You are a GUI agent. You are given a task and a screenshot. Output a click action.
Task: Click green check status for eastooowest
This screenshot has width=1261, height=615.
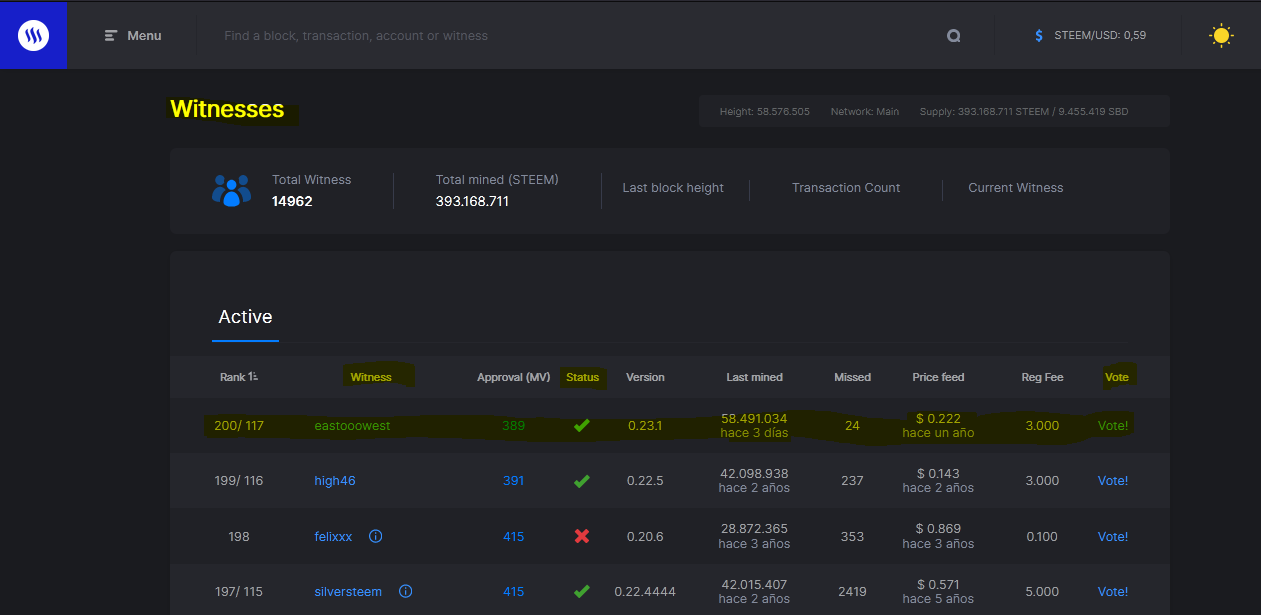click(x=581, y=425)
